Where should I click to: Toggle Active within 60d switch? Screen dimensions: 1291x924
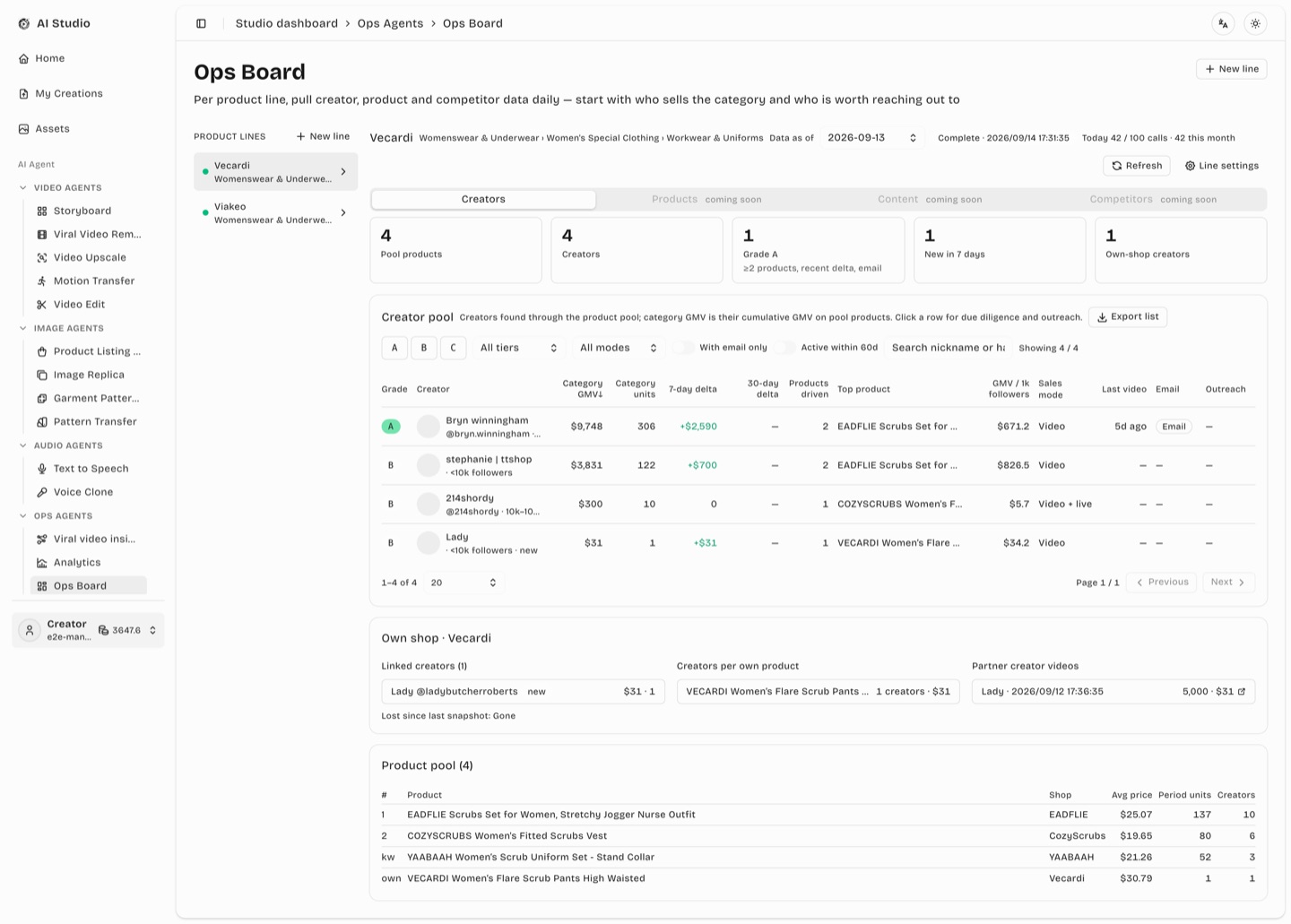click(785, 348)
